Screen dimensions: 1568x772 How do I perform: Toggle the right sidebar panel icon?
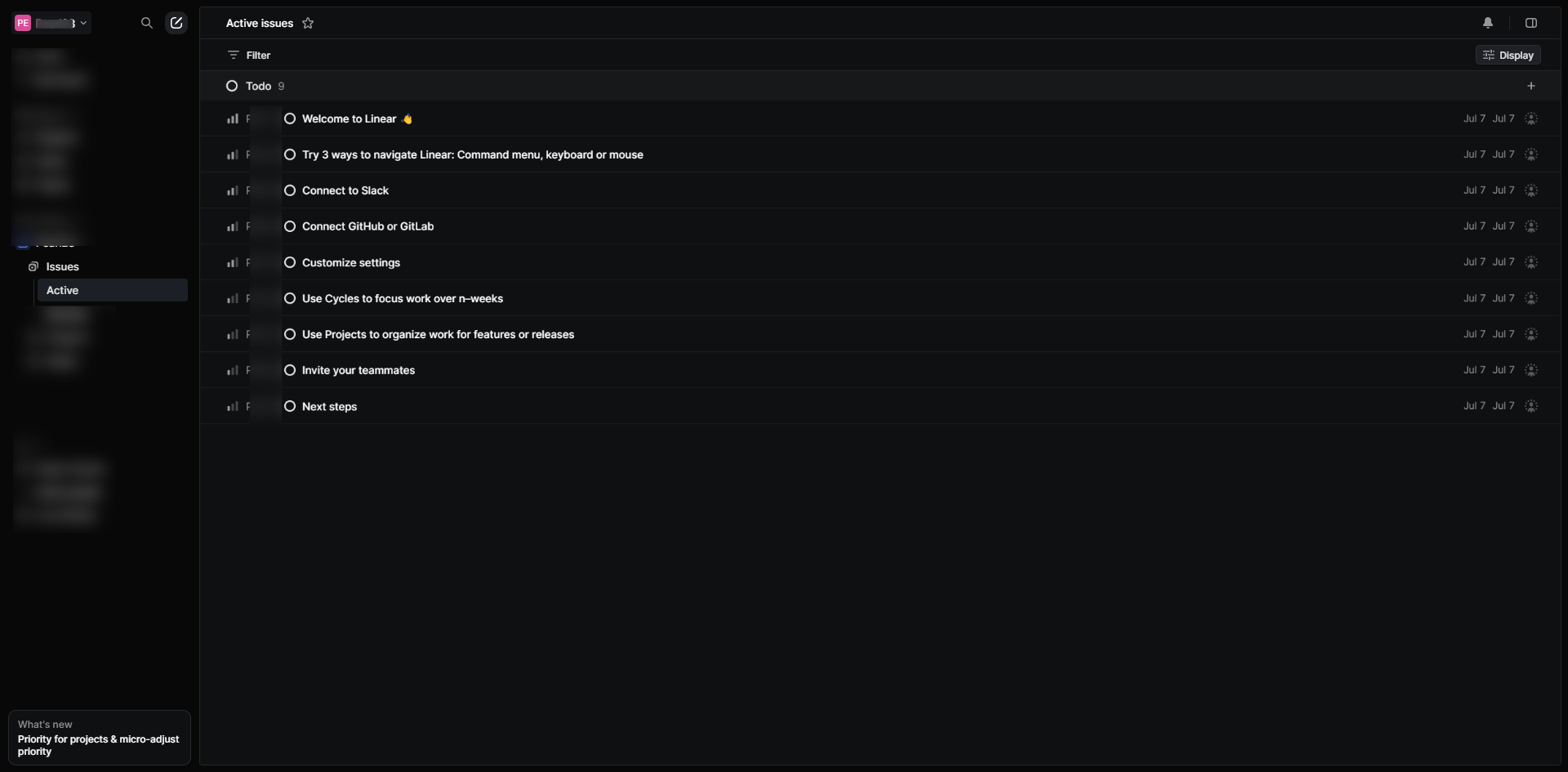[x=1530, y=23]
